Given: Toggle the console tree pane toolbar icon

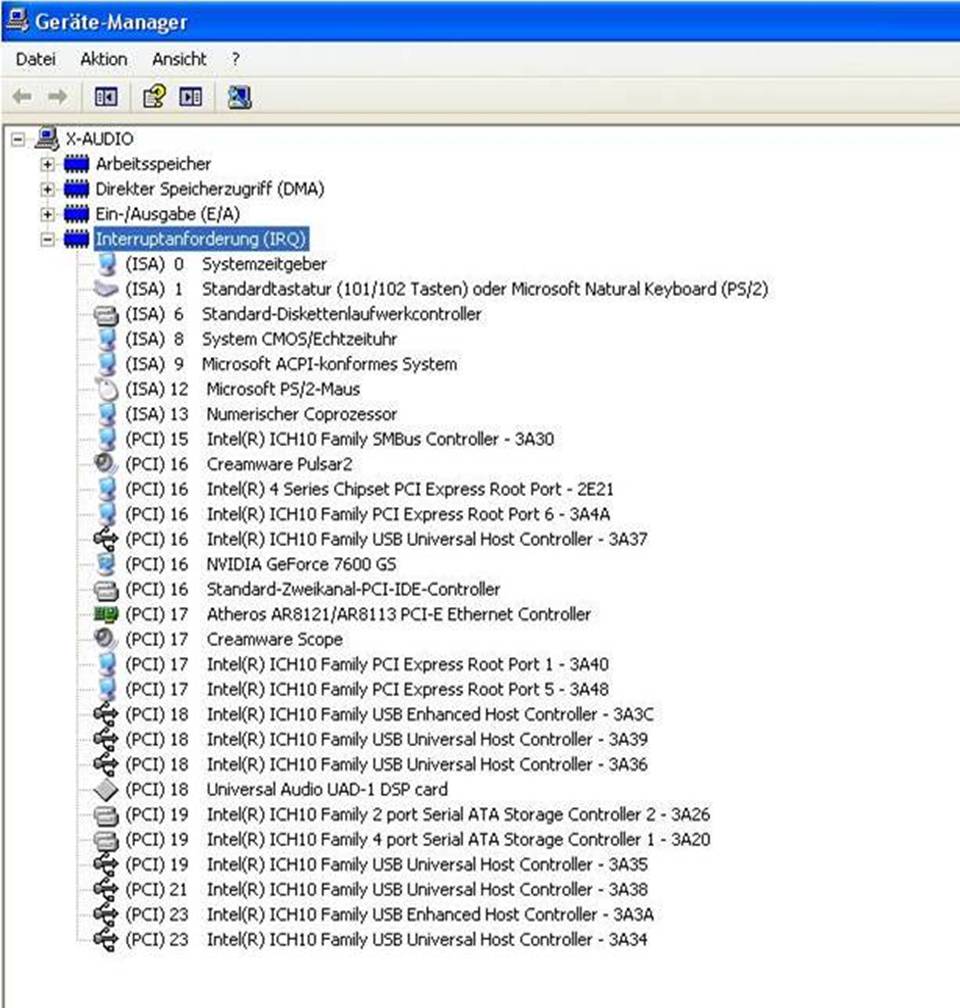Looking at the screenshot, I should [105, 97].
